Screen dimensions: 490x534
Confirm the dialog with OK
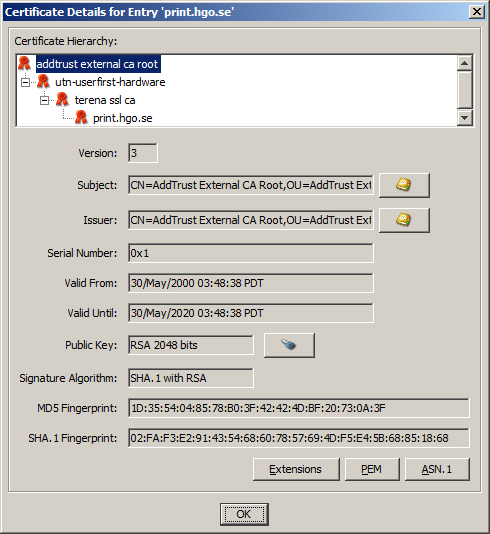pos(244,514)
